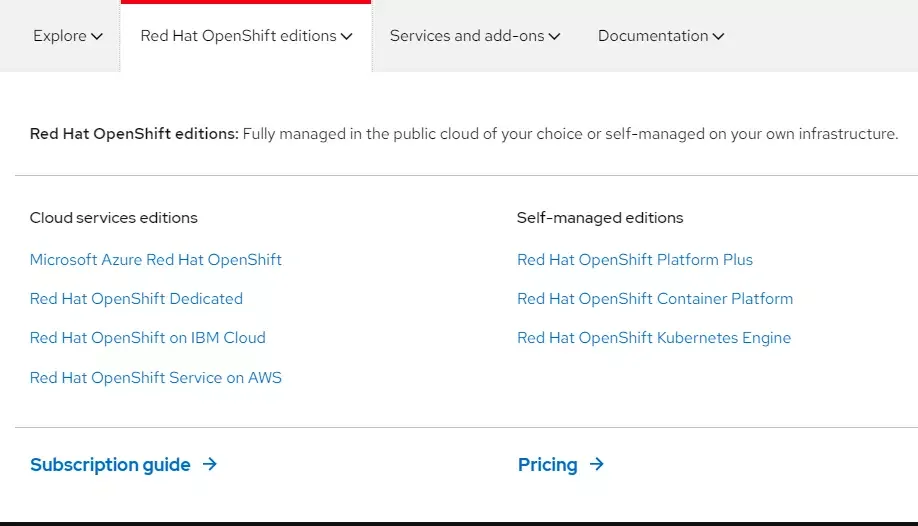The image size is (918, 526).
Task: Click the Cloud services editions heading
Action: (114, 218)
